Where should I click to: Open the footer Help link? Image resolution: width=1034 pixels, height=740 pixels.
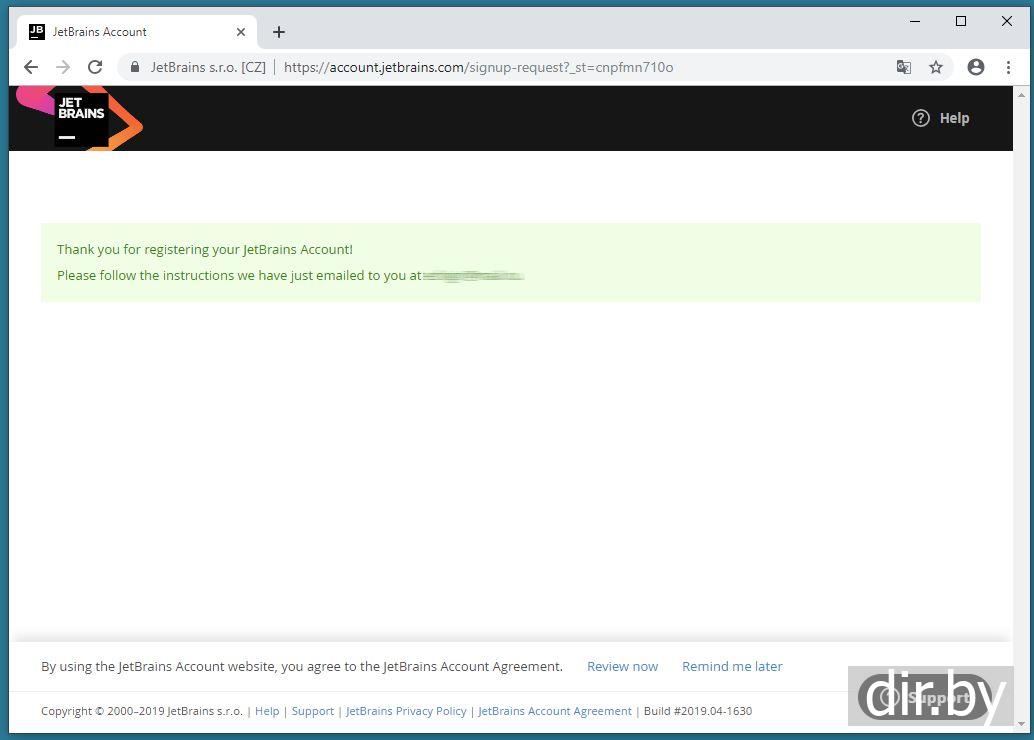[267, 711]
